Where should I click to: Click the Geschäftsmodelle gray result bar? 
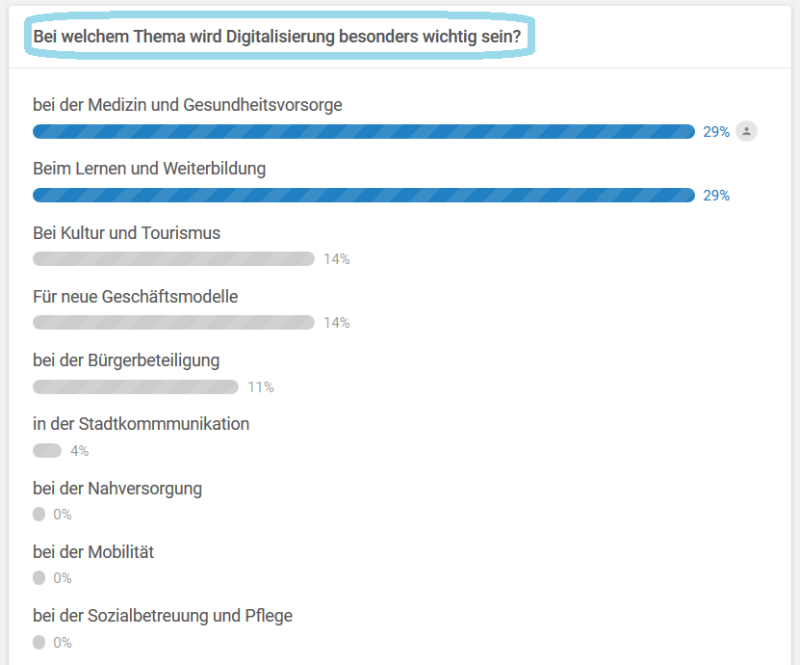click(x=173, y=323)
